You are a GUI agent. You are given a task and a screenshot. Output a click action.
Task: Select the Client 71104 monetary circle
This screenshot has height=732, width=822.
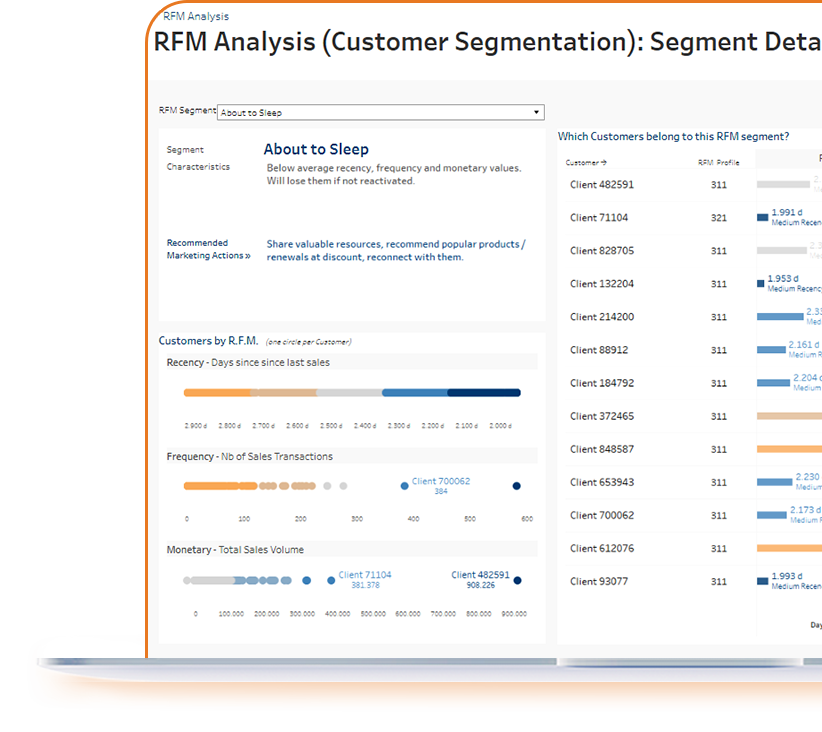click(331, 579)
